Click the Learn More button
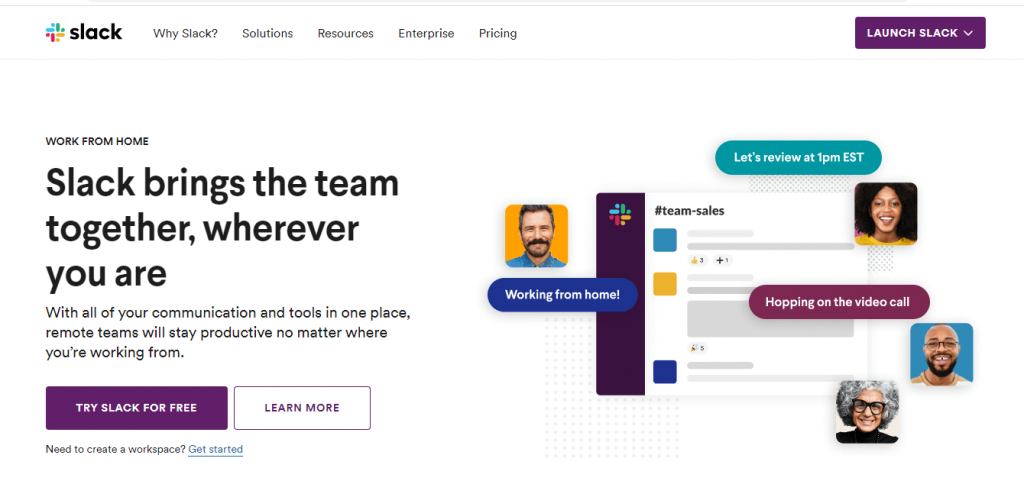 (302, 408)
